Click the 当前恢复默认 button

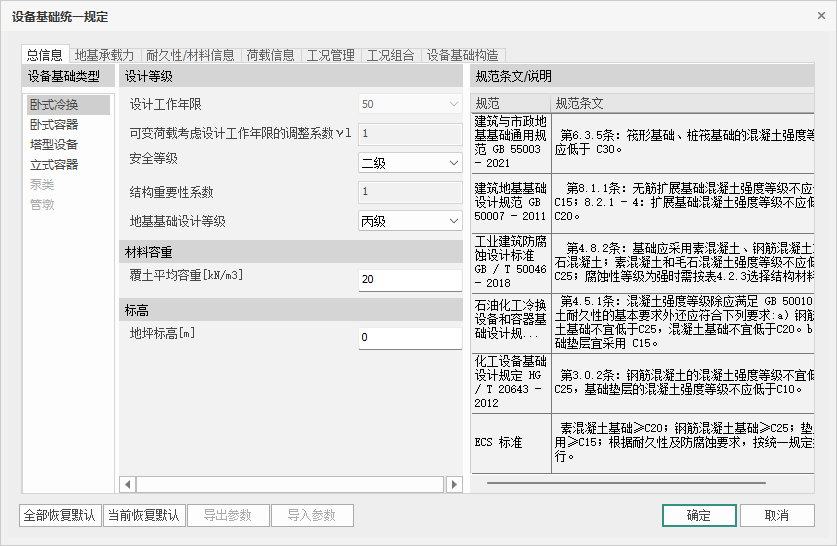click(x=144, y=516)
